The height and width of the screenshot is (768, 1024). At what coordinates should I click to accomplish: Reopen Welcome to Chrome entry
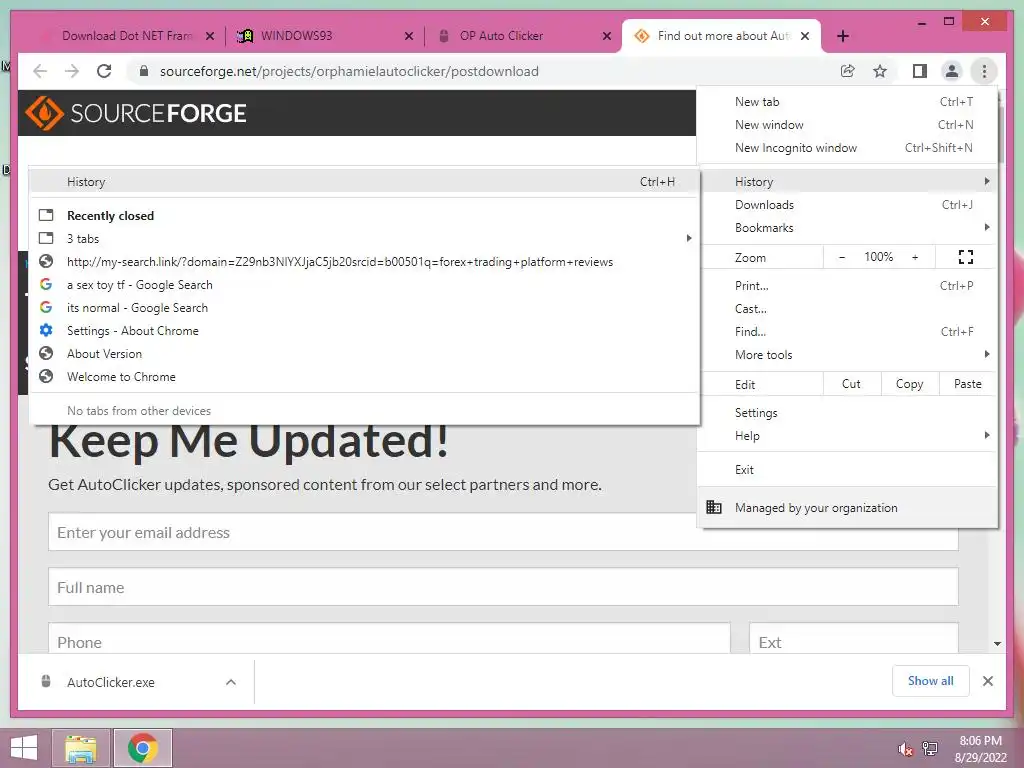(364, 377)
